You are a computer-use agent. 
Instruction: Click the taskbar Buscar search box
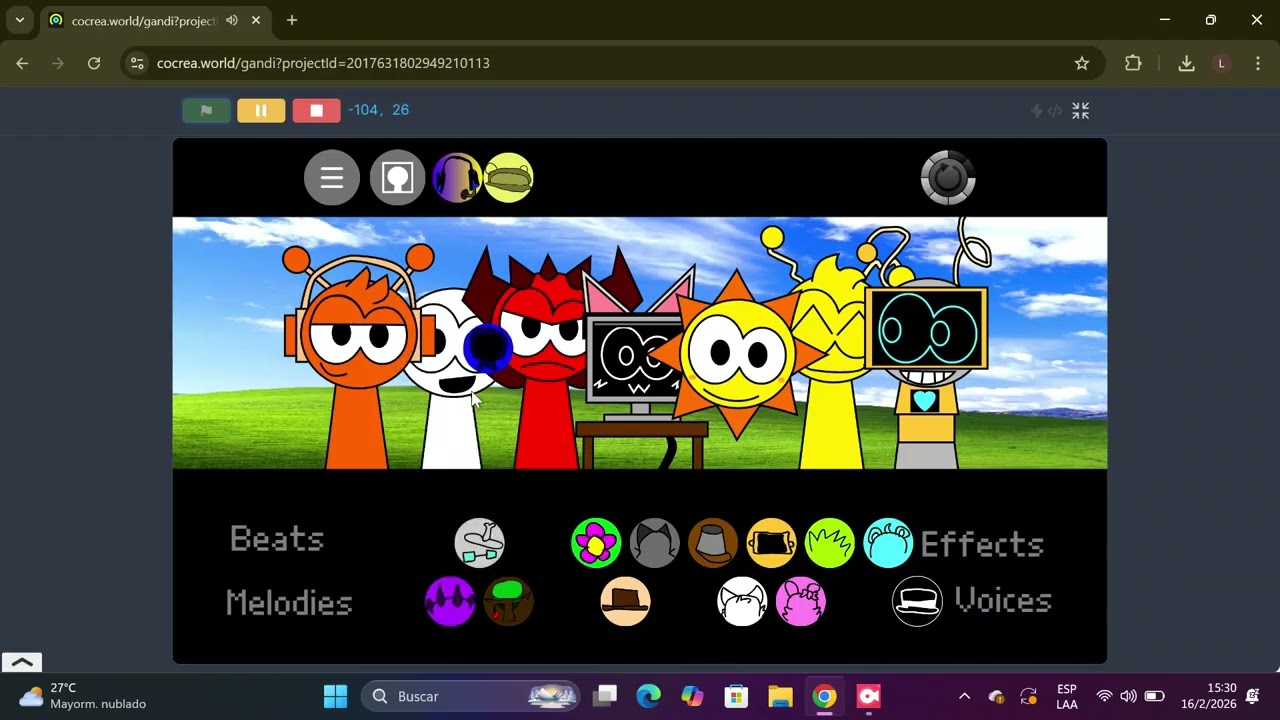point(470,696)
